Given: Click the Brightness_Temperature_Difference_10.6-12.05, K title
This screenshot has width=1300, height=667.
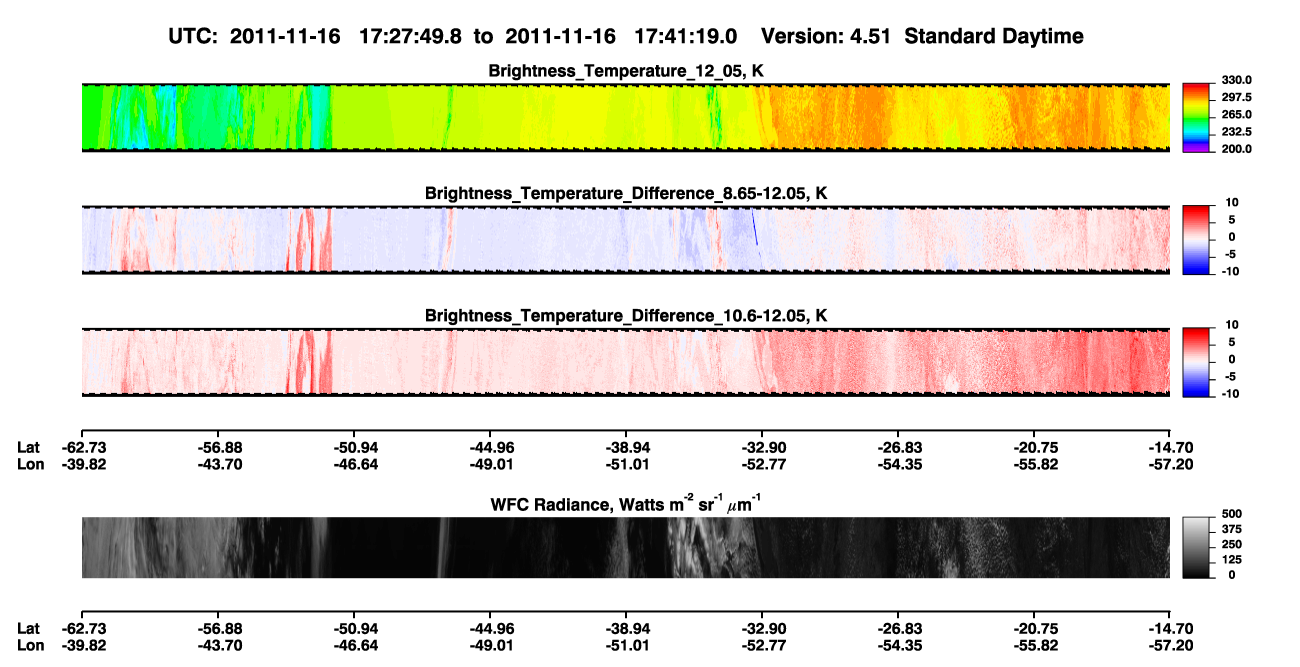Looking at the screenshot, I should 626,316.
